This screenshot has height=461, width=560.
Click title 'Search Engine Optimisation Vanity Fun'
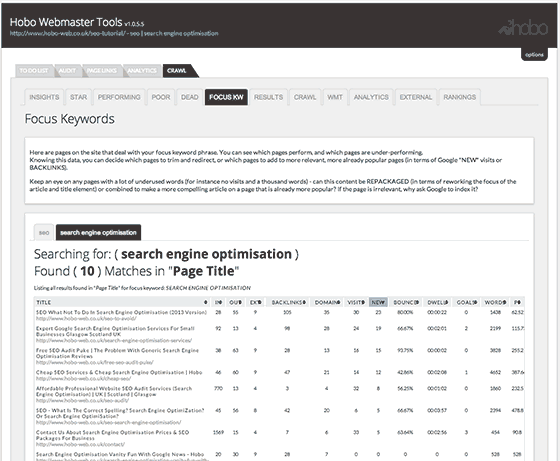[x=120, y=455]
